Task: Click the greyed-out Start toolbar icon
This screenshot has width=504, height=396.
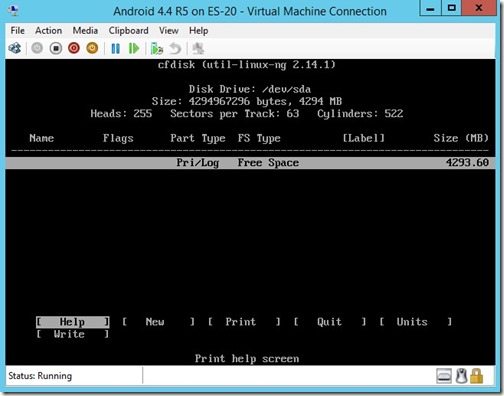Action: pyautogui.click(x=37, y=48)
